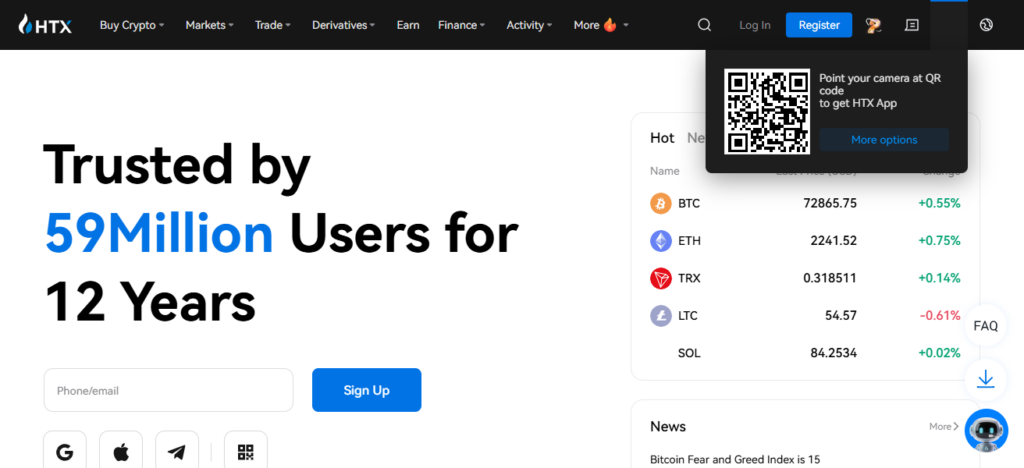Screen dimensions: 1024x468
Task: Click the BTC change +0.55%
Action: click(939, 204)
